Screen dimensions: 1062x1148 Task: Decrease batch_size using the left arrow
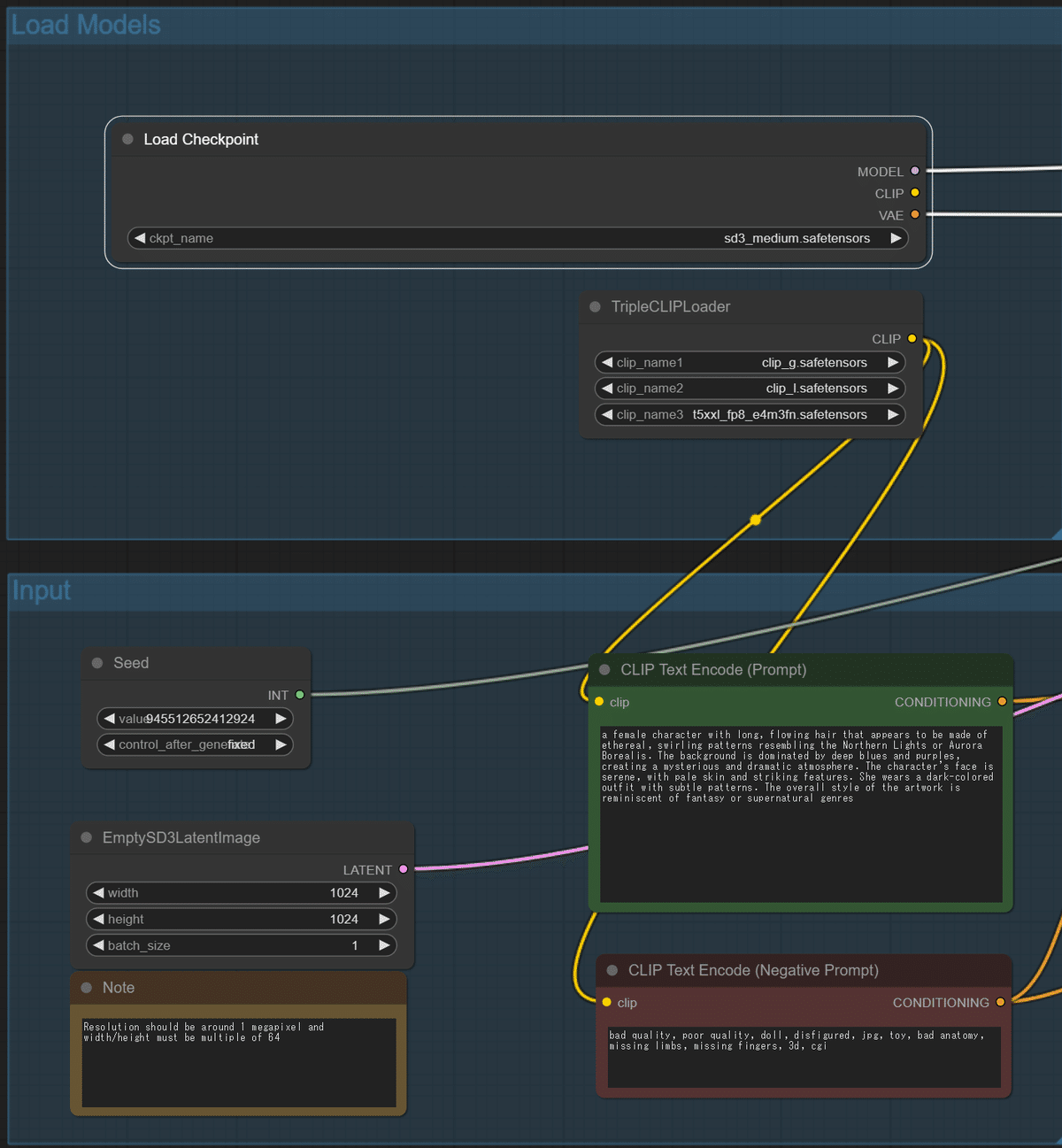[98, 945]
